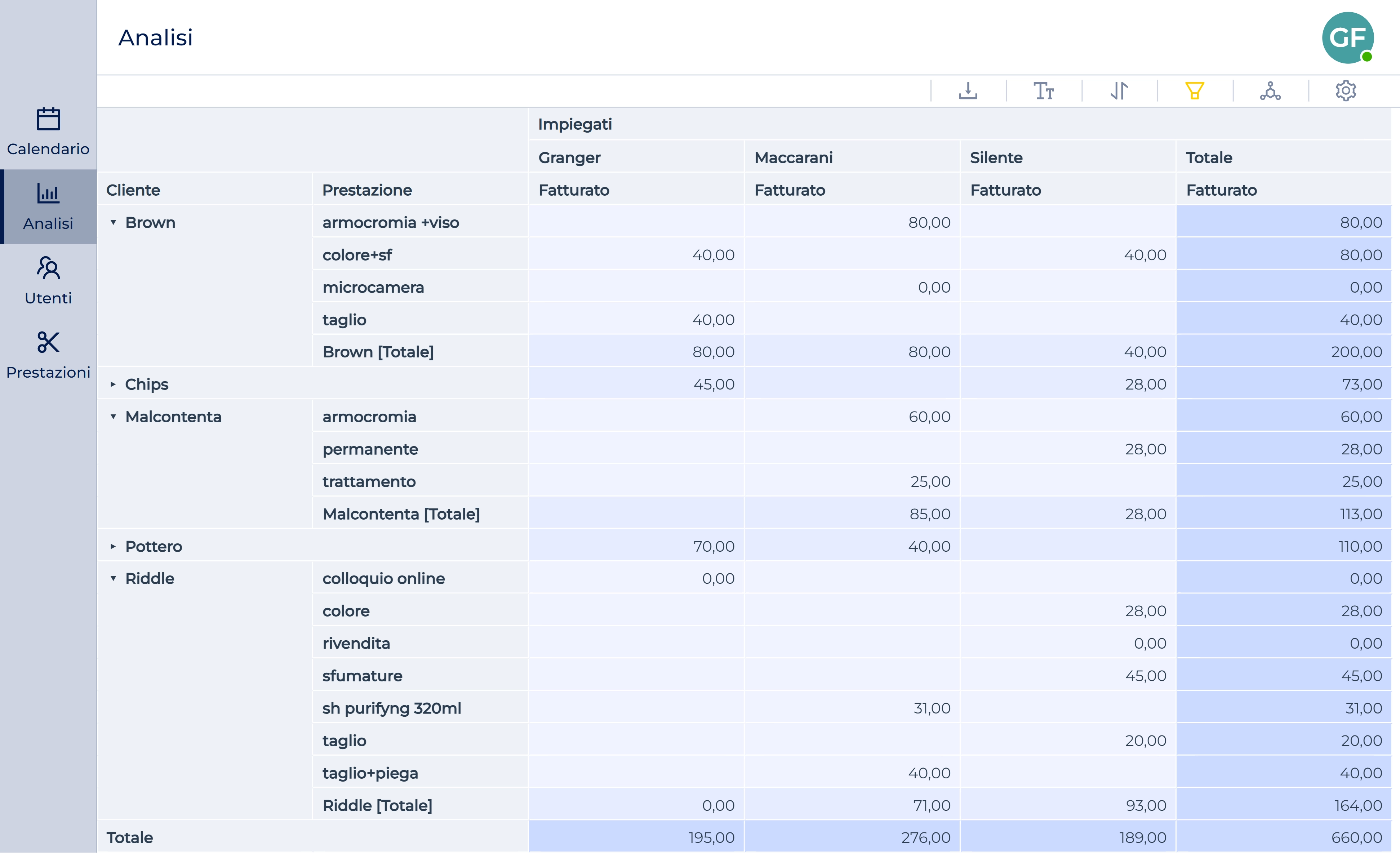Open the yellow filter funnel icon
The width and height of the screenshot is (1400, 854).
point(1194,91)
